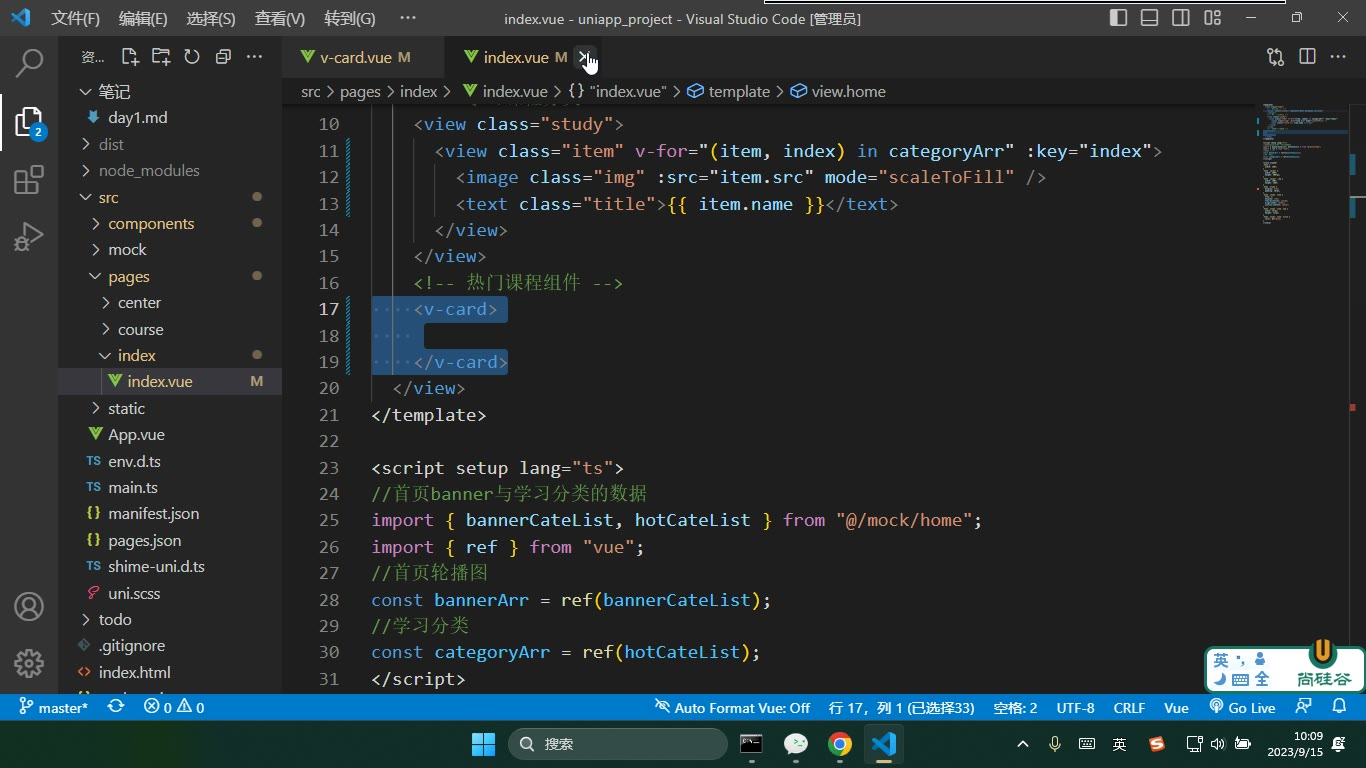
Task: Click the New Folder icon in explorer
Action: pos(161,57)
